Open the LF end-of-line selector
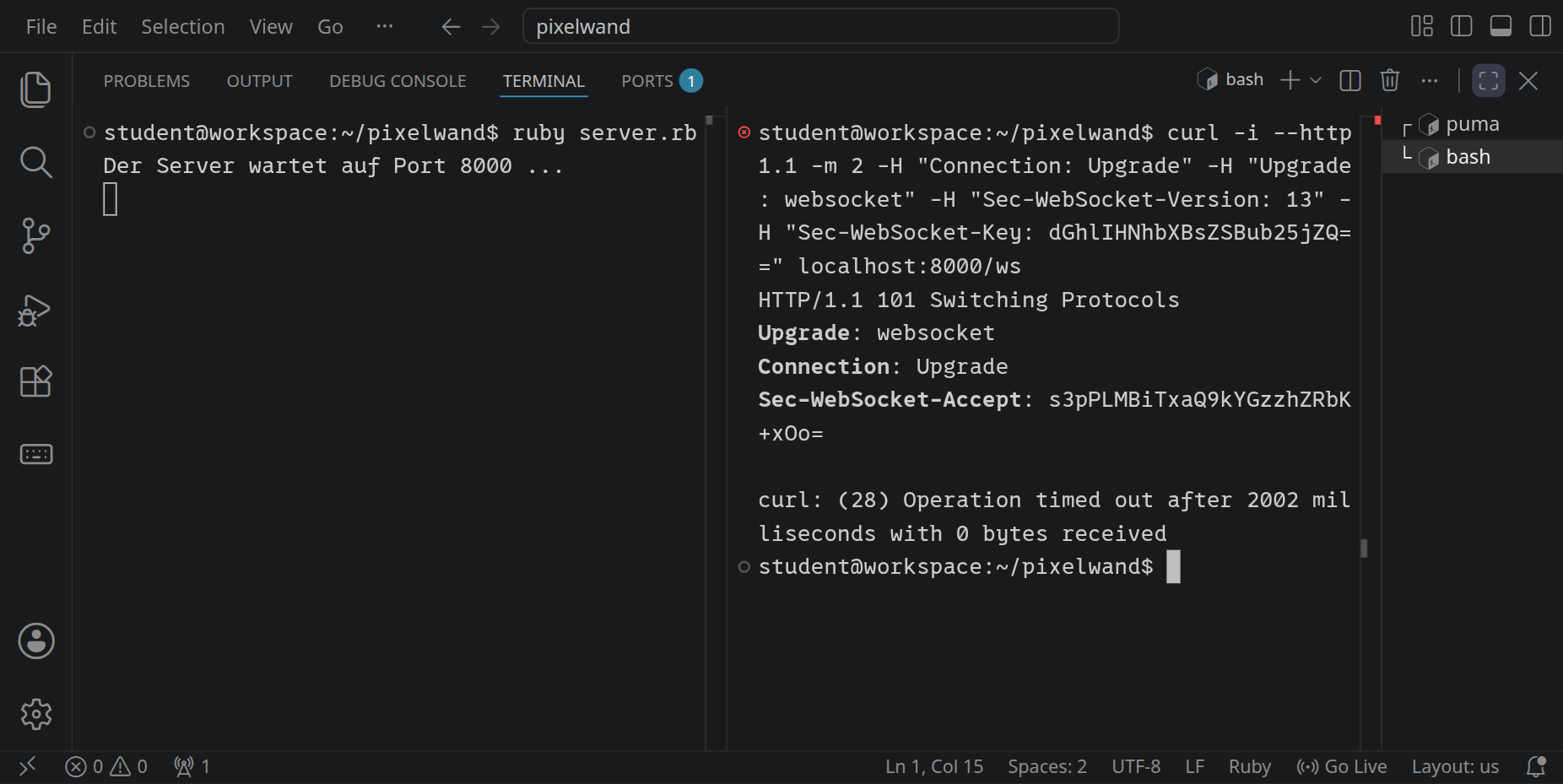This screenshot has width=1563, height=784. [x=1194, y=766]
